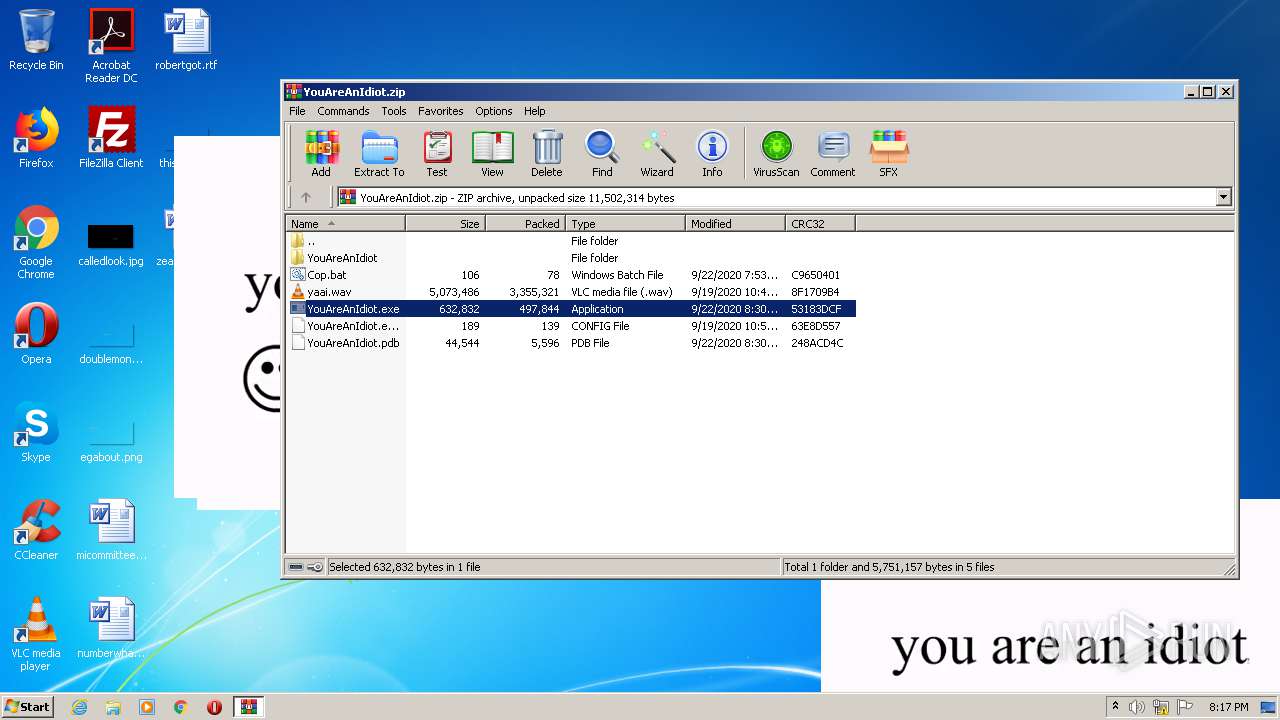This screenshot has width=1280, height=720.
Task: Open egabout.png desktop file
Action: (x=111, y=438)
